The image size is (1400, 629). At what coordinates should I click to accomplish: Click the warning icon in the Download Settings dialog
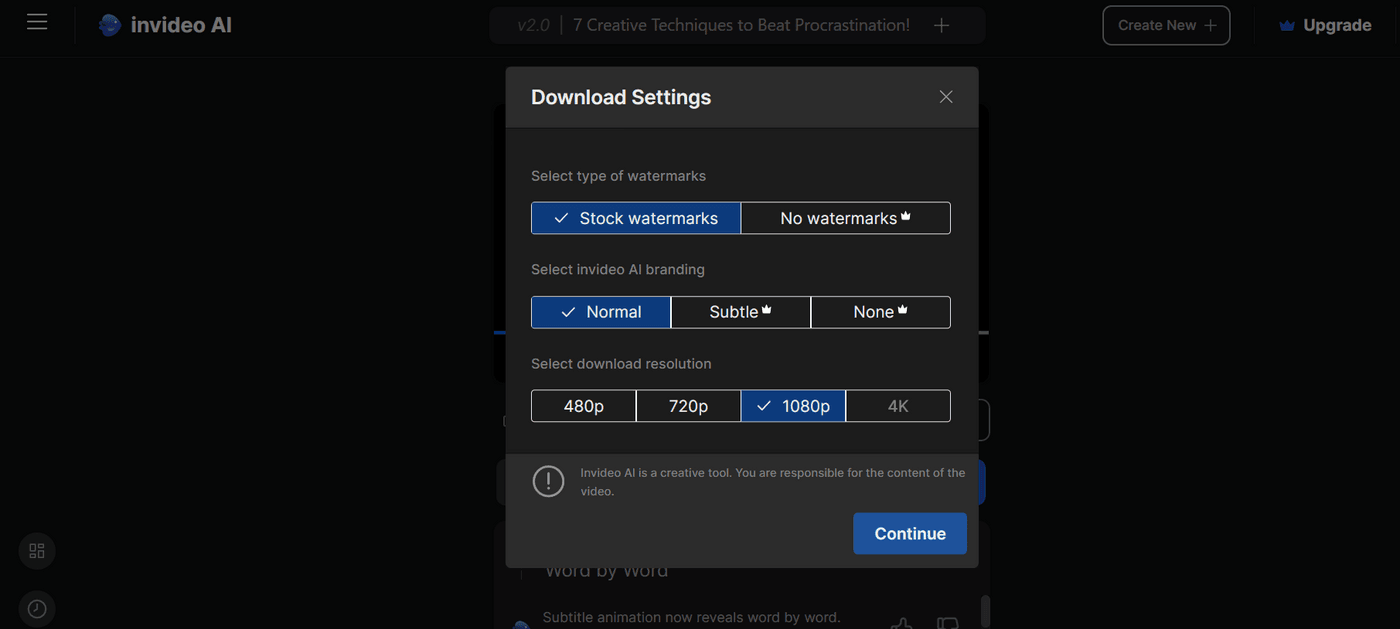548,481
